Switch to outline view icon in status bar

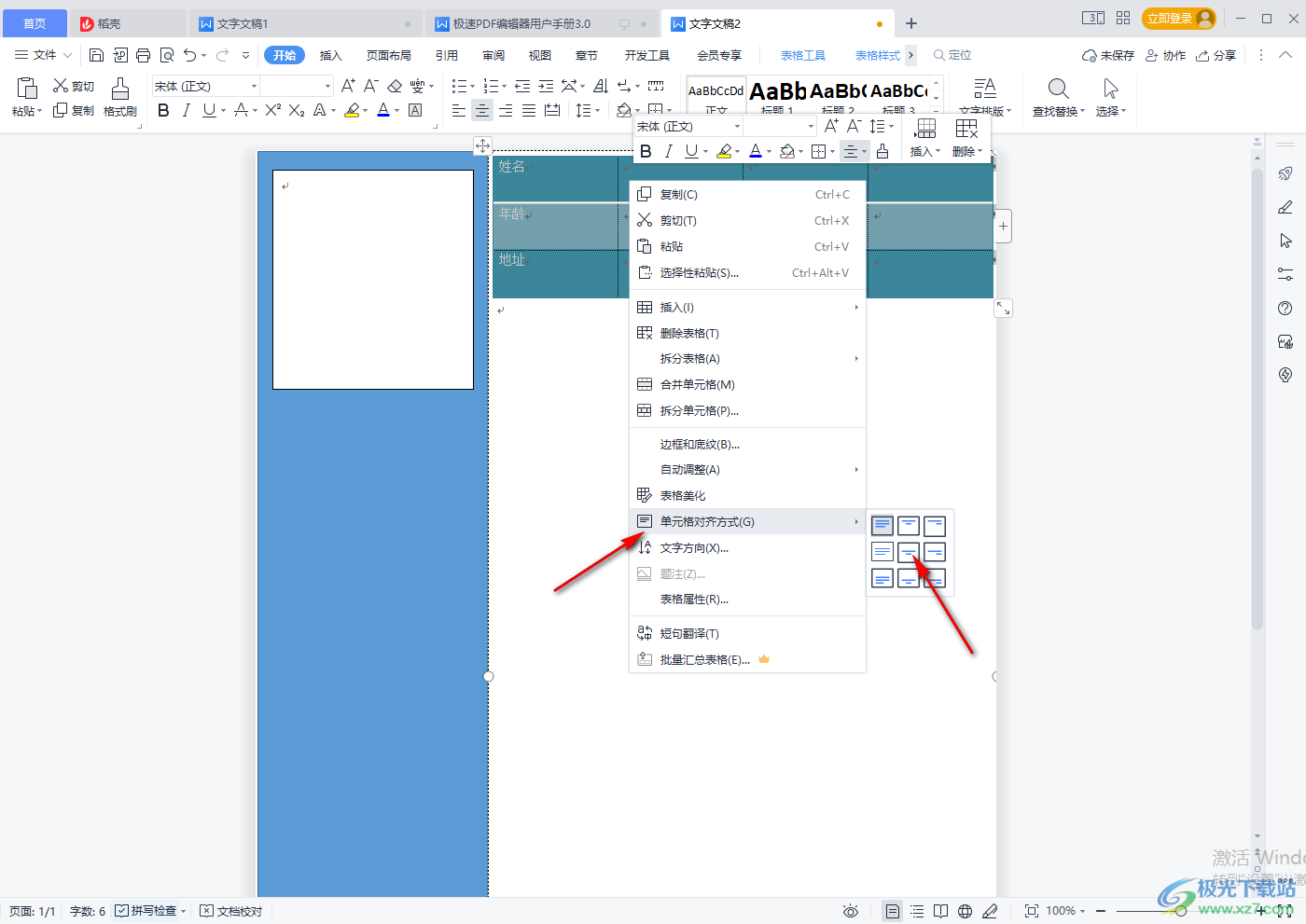click(x=917, y=911)
